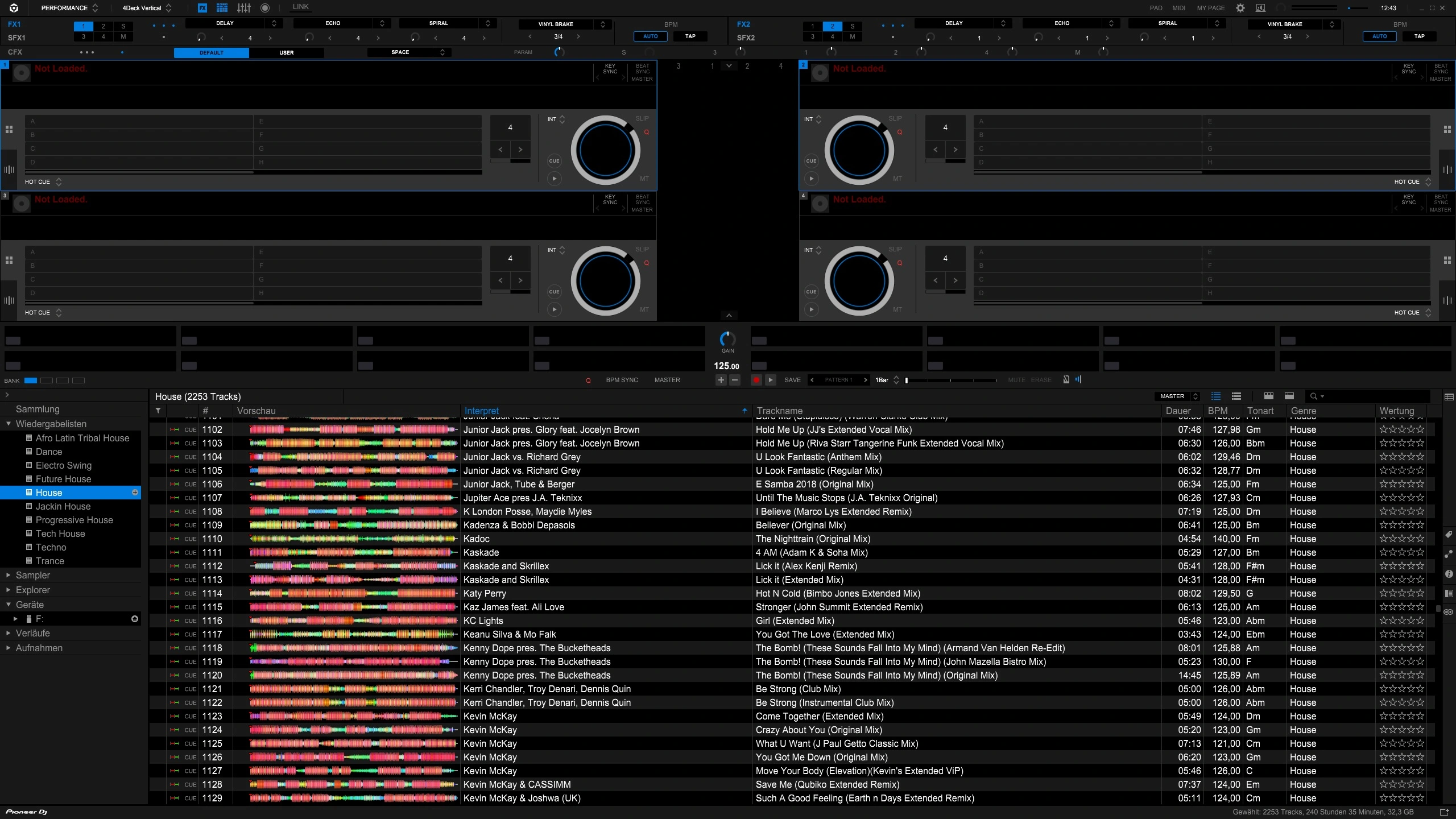Adjust the sampler GAIN knob

[x=727, y=340]
